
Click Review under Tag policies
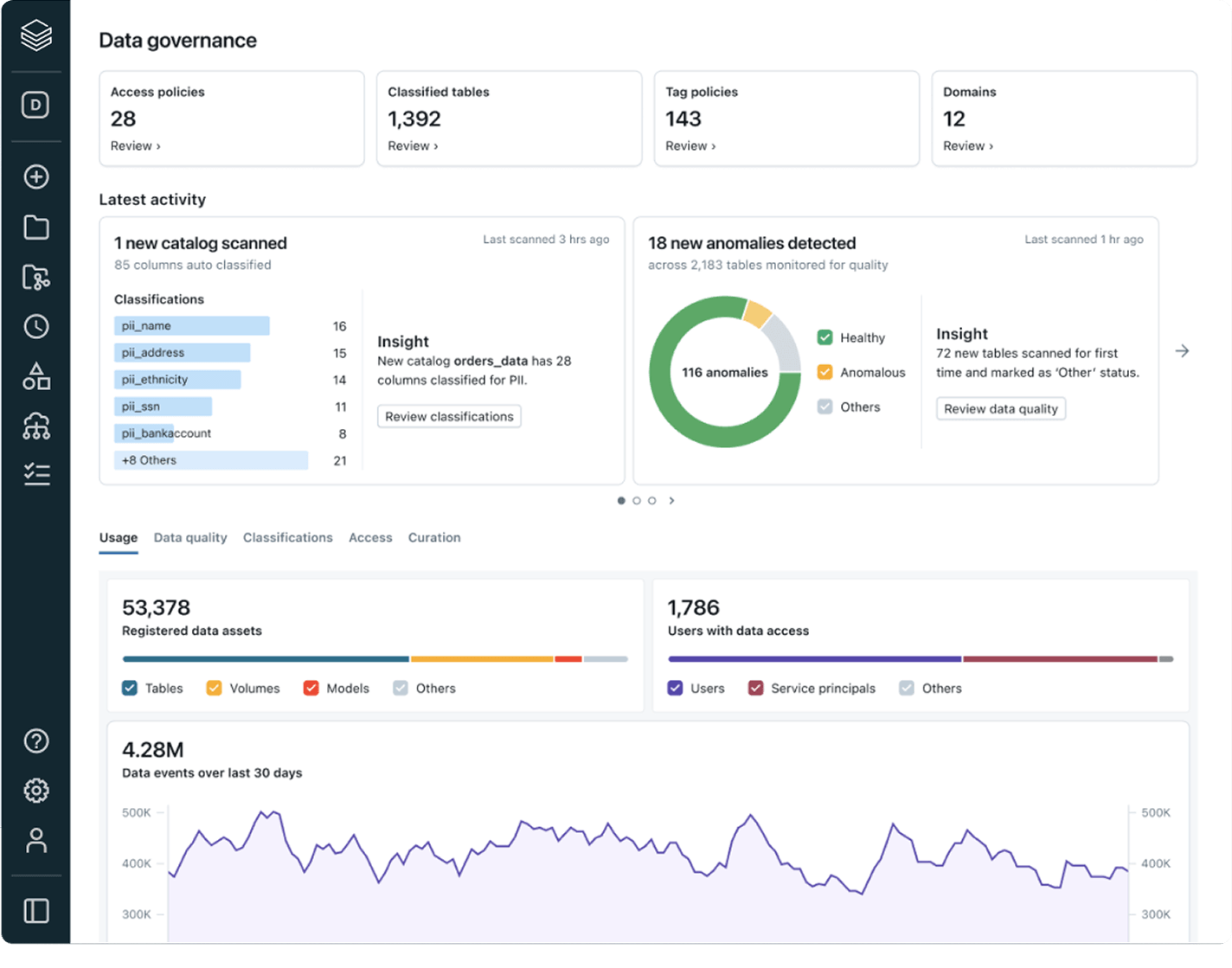[x=690, y=146]
